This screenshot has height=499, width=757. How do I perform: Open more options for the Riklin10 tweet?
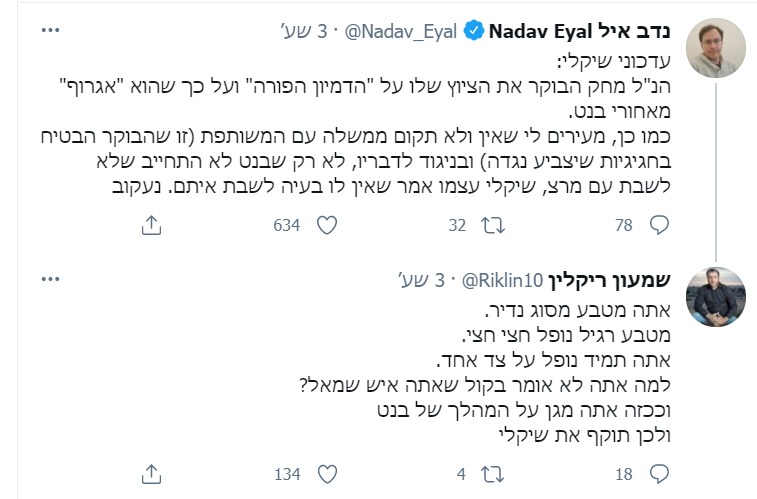(50, 281)
